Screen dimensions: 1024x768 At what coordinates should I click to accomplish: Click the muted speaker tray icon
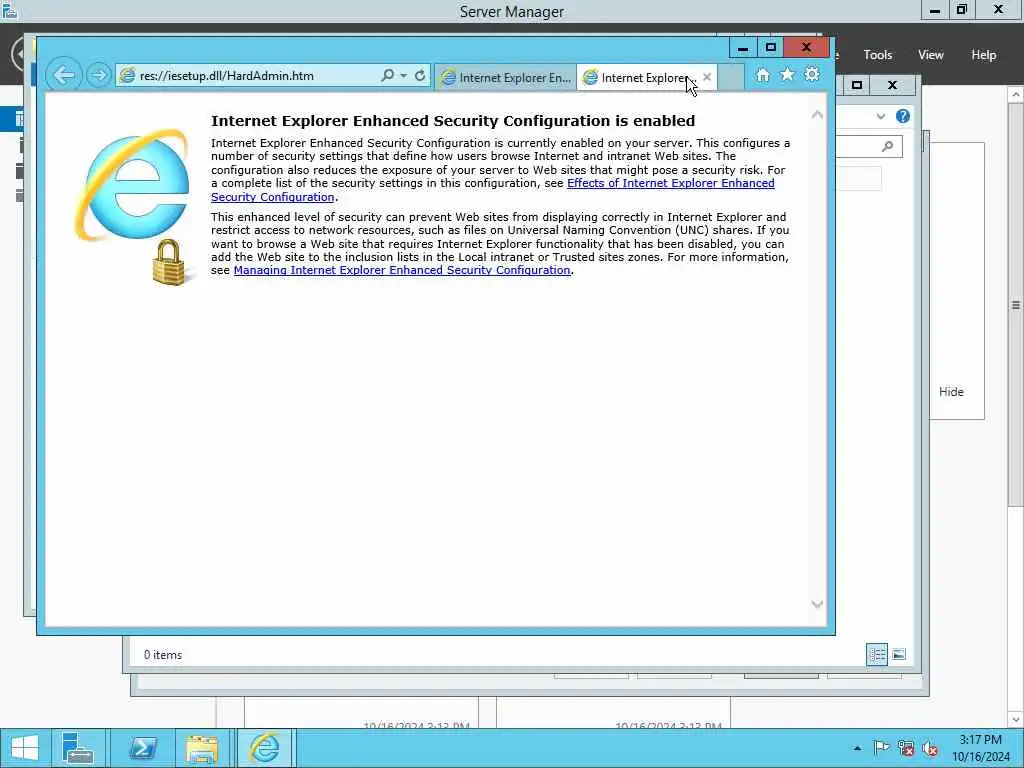coord(930,748)
